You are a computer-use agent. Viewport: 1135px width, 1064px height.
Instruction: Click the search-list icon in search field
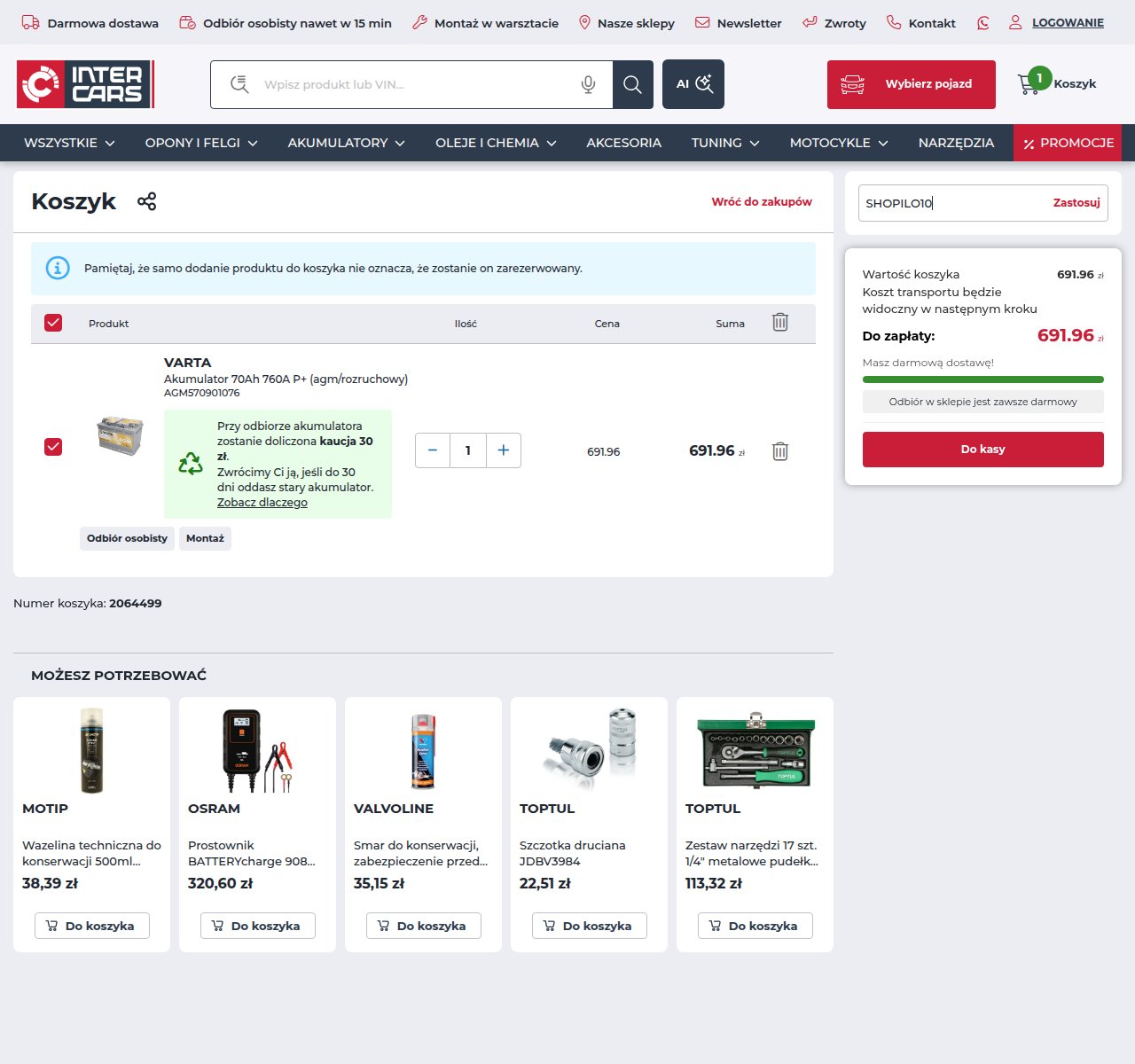click(x=239, y=84)
